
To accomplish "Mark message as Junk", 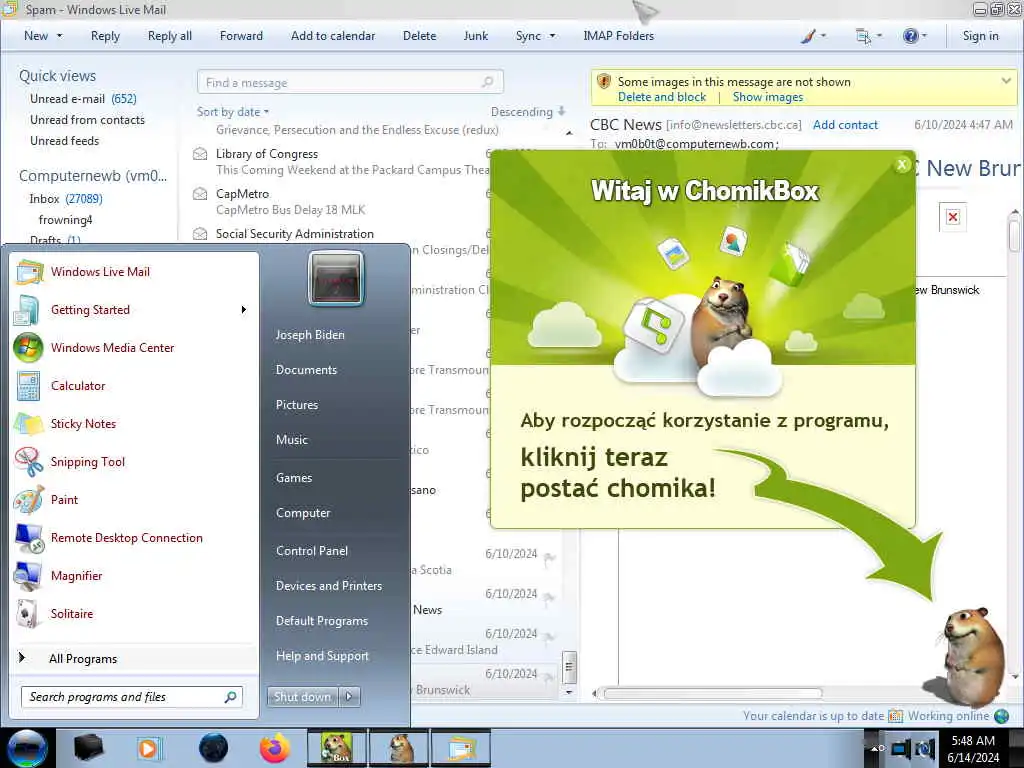I will point(475,36).
